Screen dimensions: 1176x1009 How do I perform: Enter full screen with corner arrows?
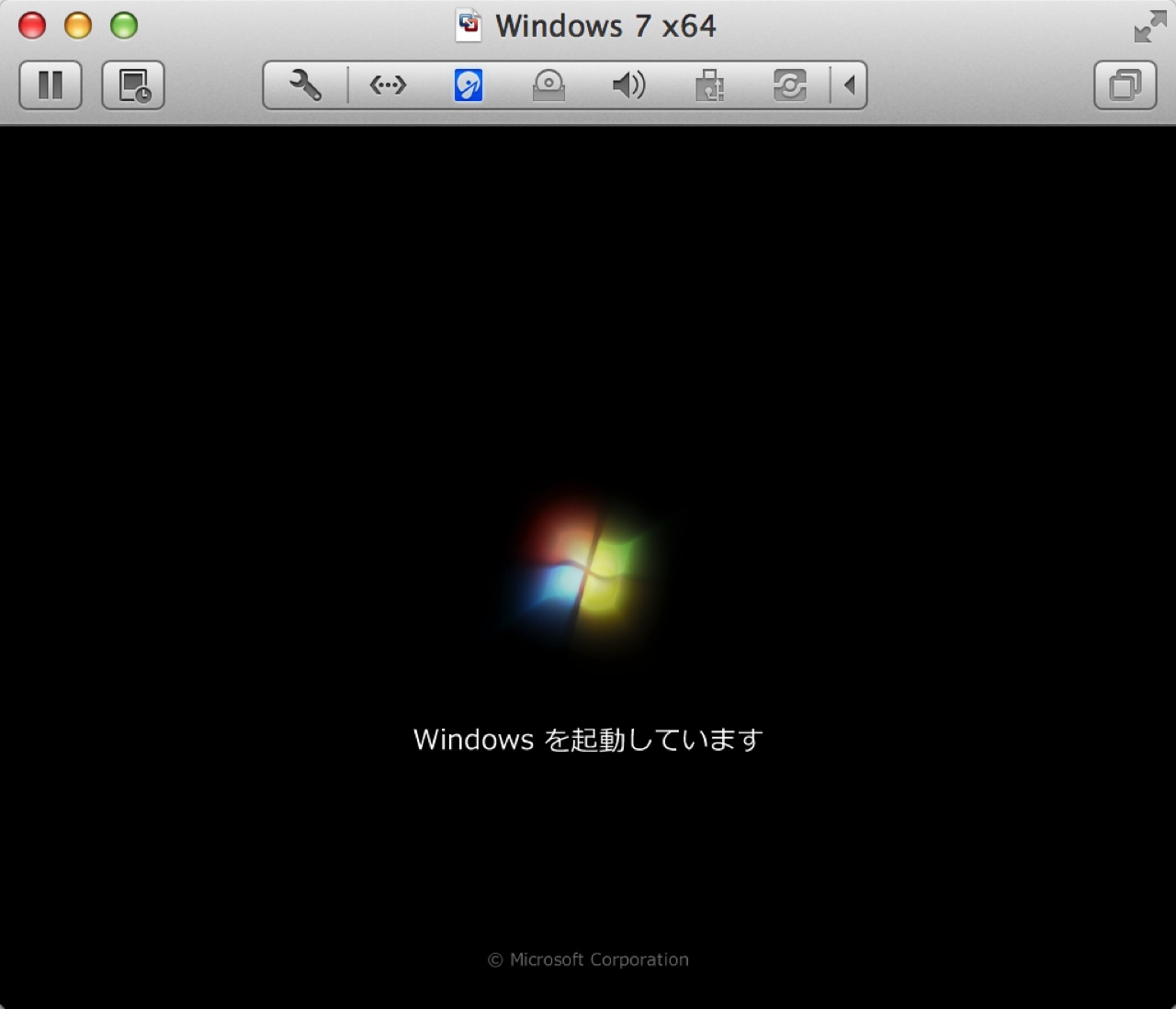(x=1149, y=27)
